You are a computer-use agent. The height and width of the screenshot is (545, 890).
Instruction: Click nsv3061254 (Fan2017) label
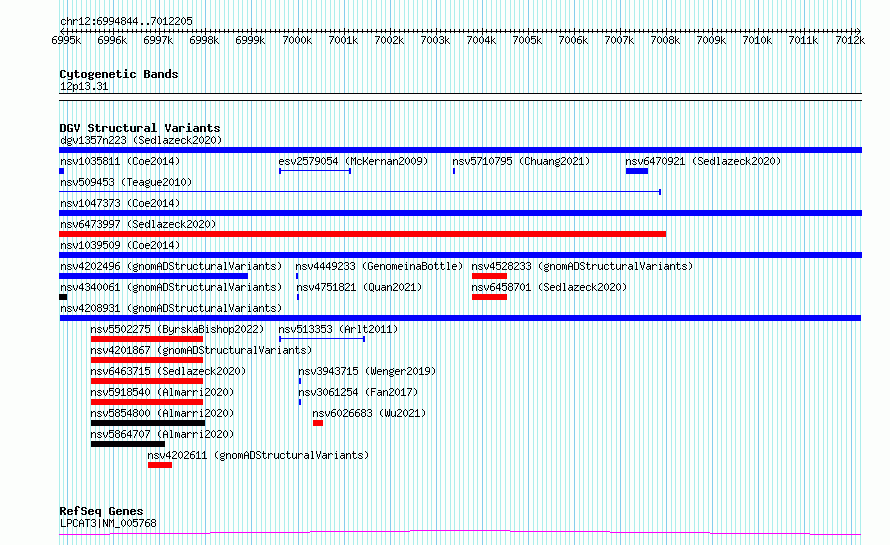[358, 392]
